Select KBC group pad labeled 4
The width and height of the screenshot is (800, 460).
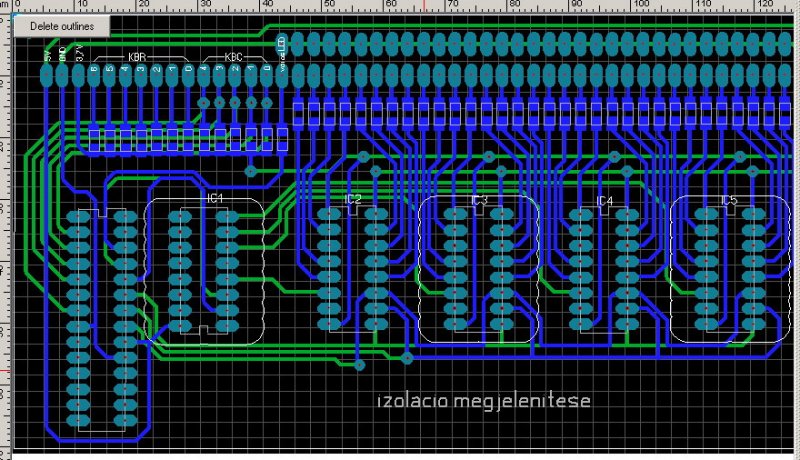coord(204,75)
